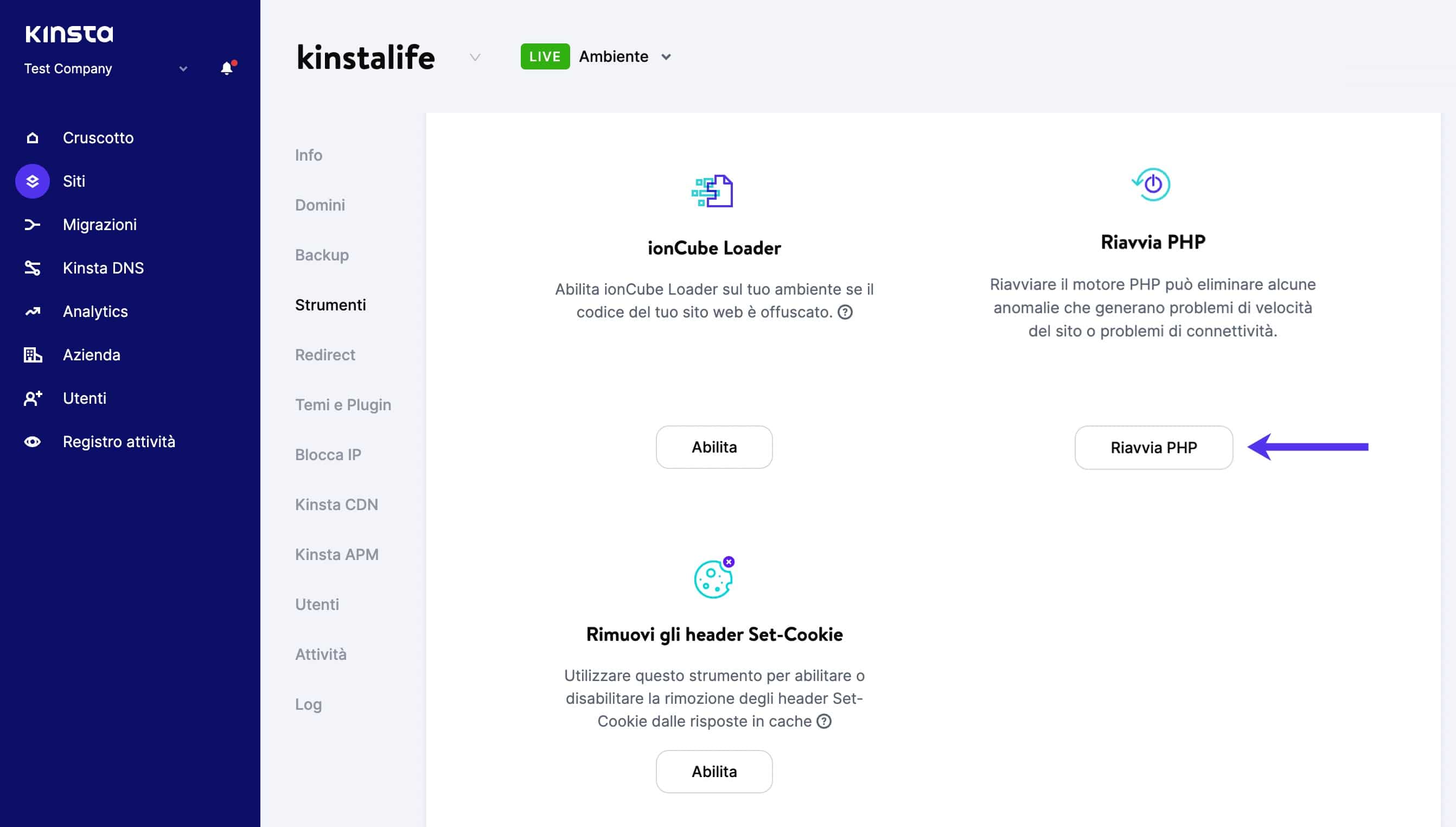Image resolution: width=1456 pixels, height=827 pixels.
Task: Click the LIVE status badge
Action: pos(544,56)
